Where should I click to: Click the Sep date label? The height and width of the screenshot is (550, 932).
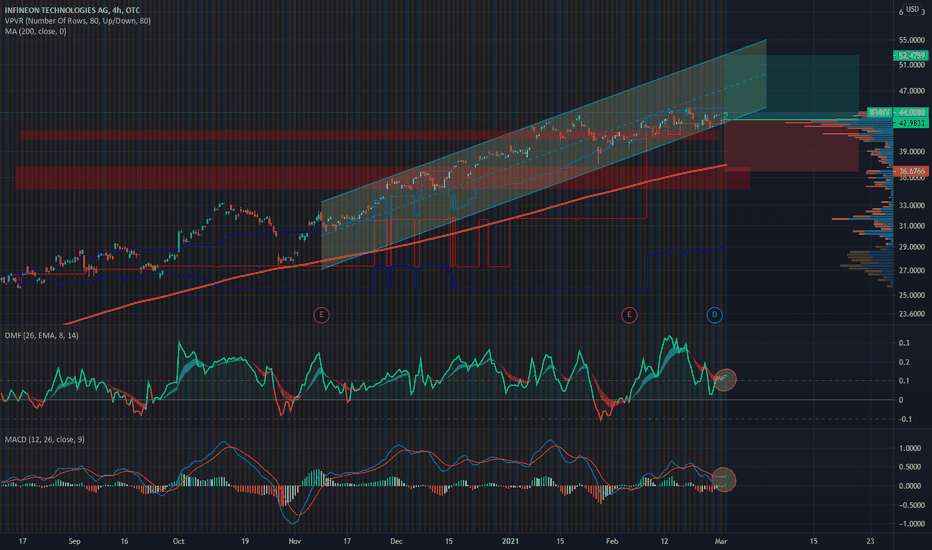click(74, 541)
